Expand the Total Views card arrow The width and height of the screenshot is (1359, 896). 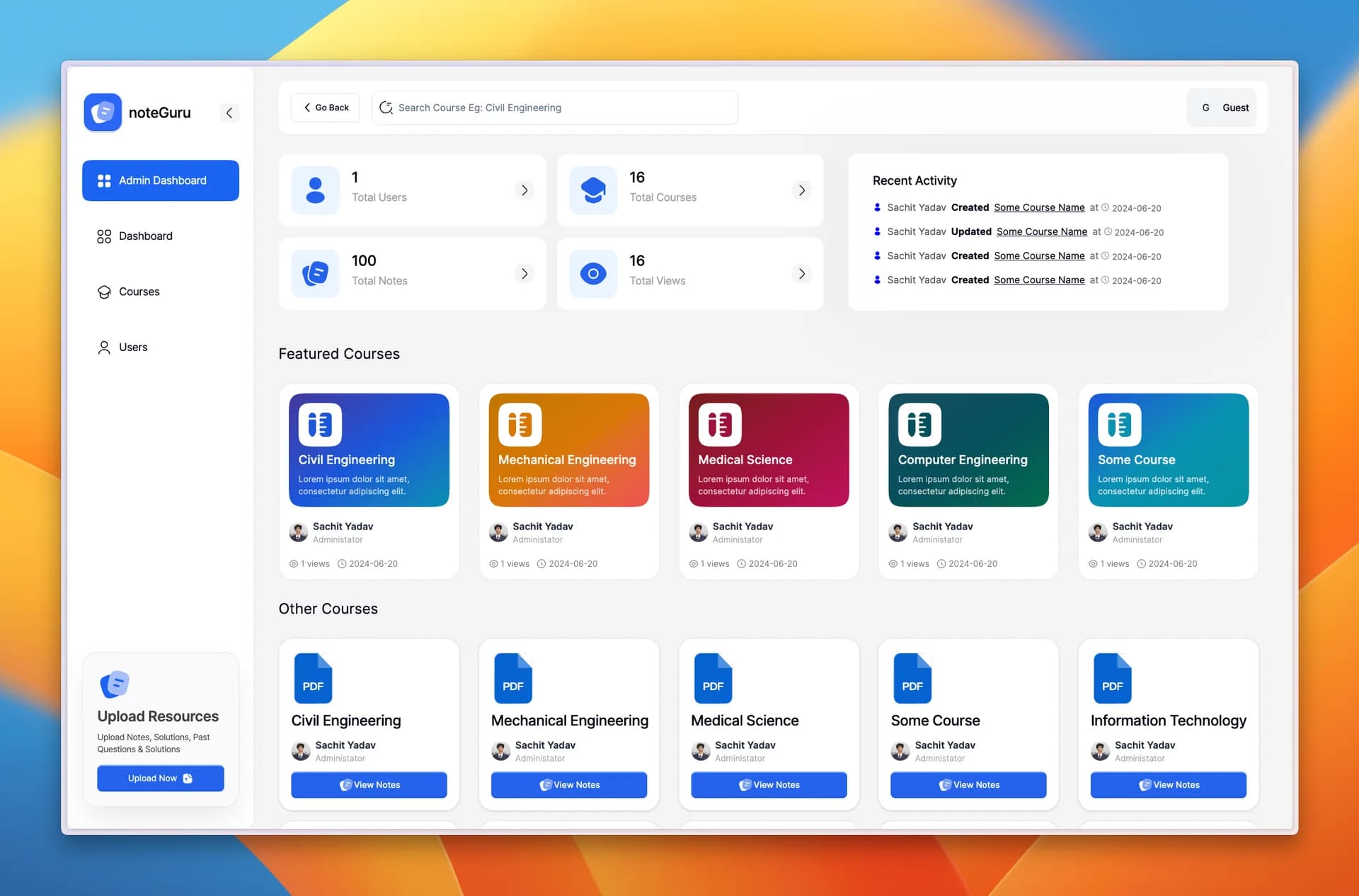pyautogui.click(x=802, y=273)
